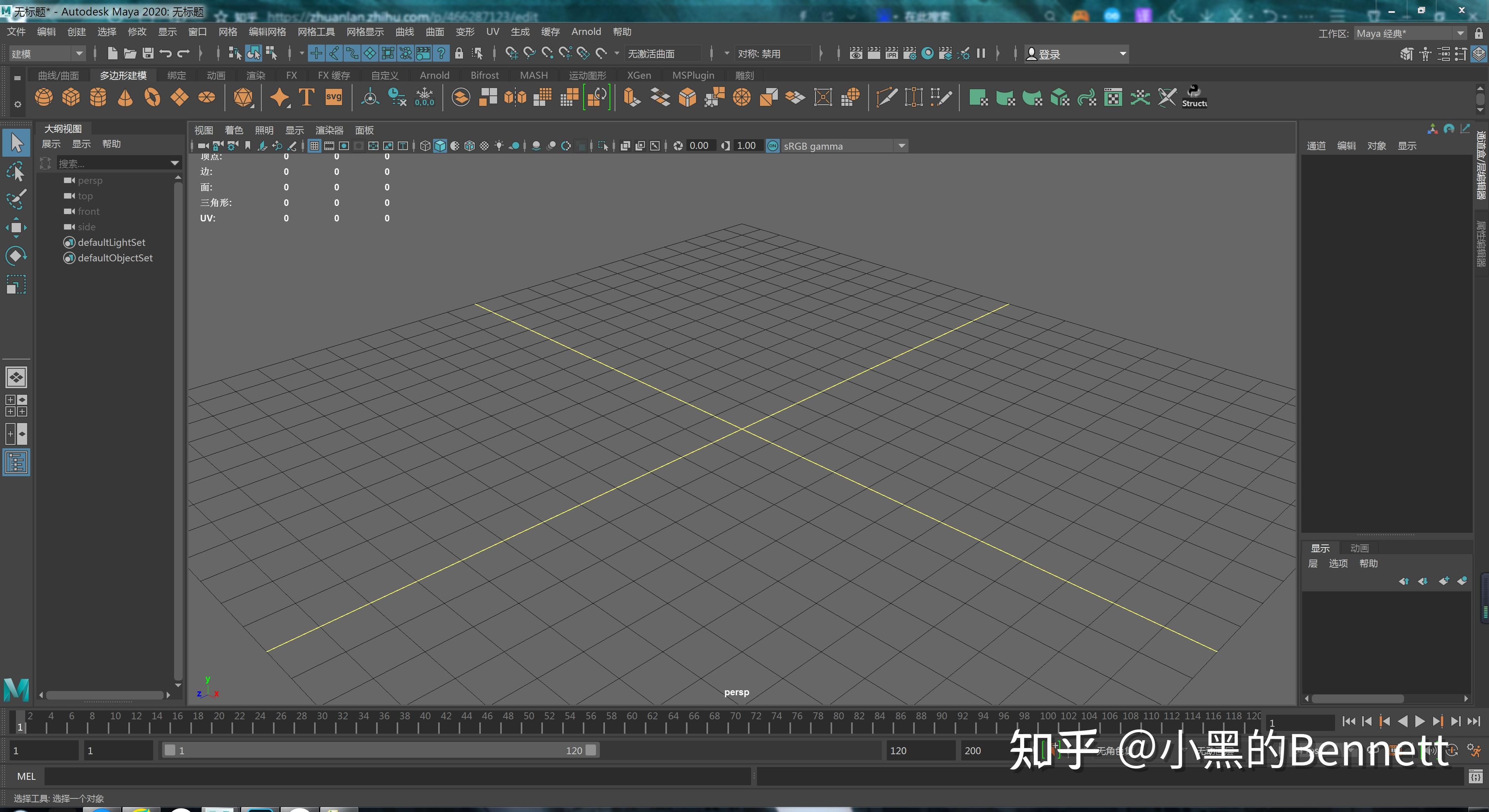
Task: Open the 文件 menu
Action: pos(16,32)
